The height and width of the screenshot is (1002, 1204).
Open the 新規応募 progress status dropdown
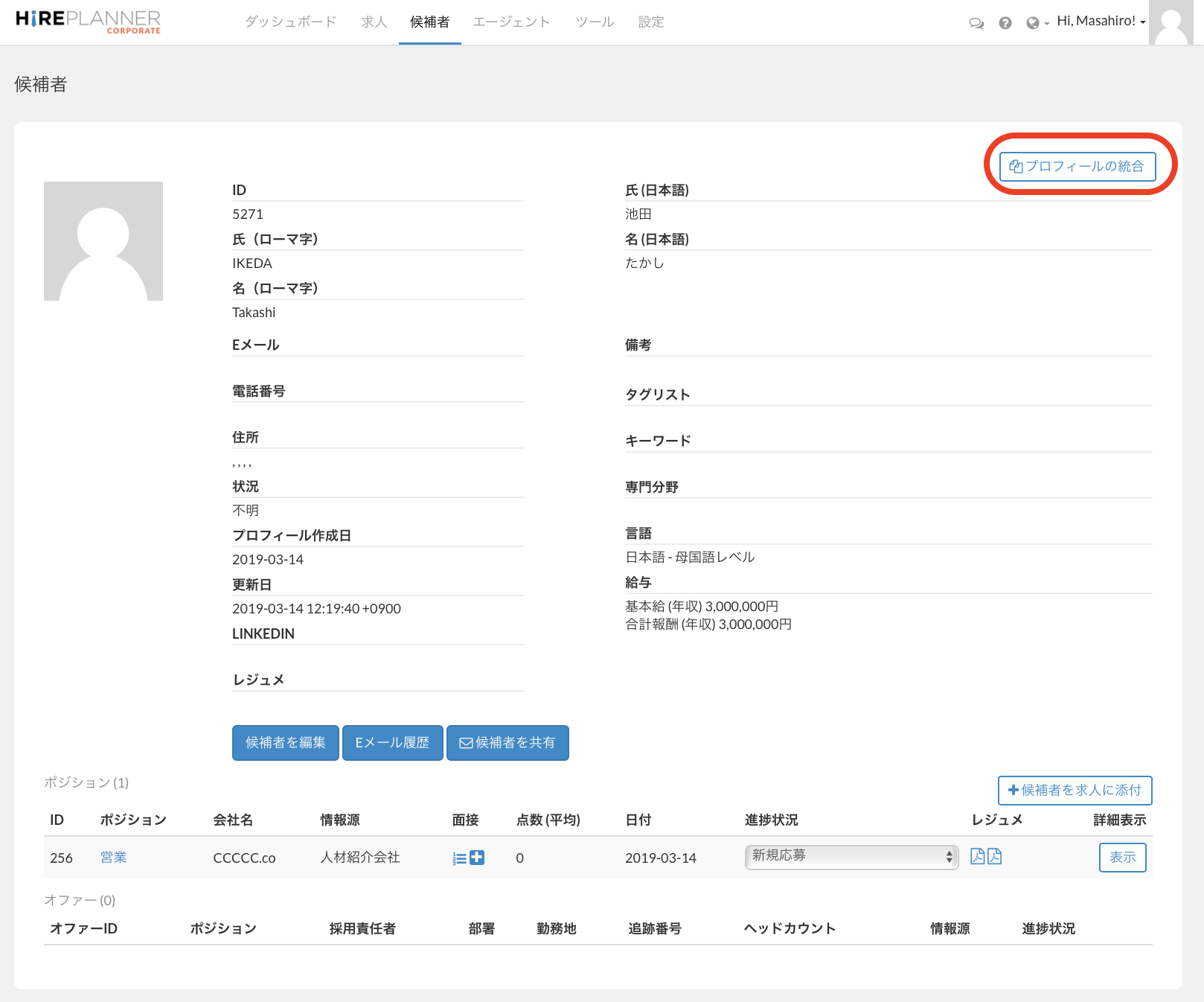click(x=851, y=857)
